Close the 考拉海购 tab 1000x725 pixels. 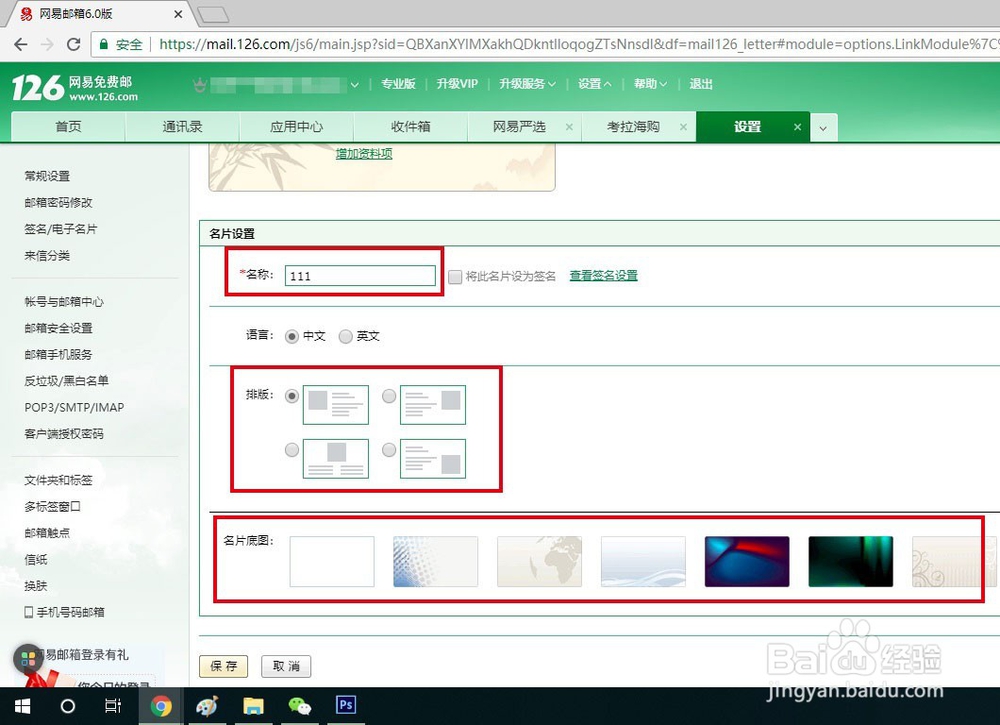pyautogui.click(x=683, y=127)
